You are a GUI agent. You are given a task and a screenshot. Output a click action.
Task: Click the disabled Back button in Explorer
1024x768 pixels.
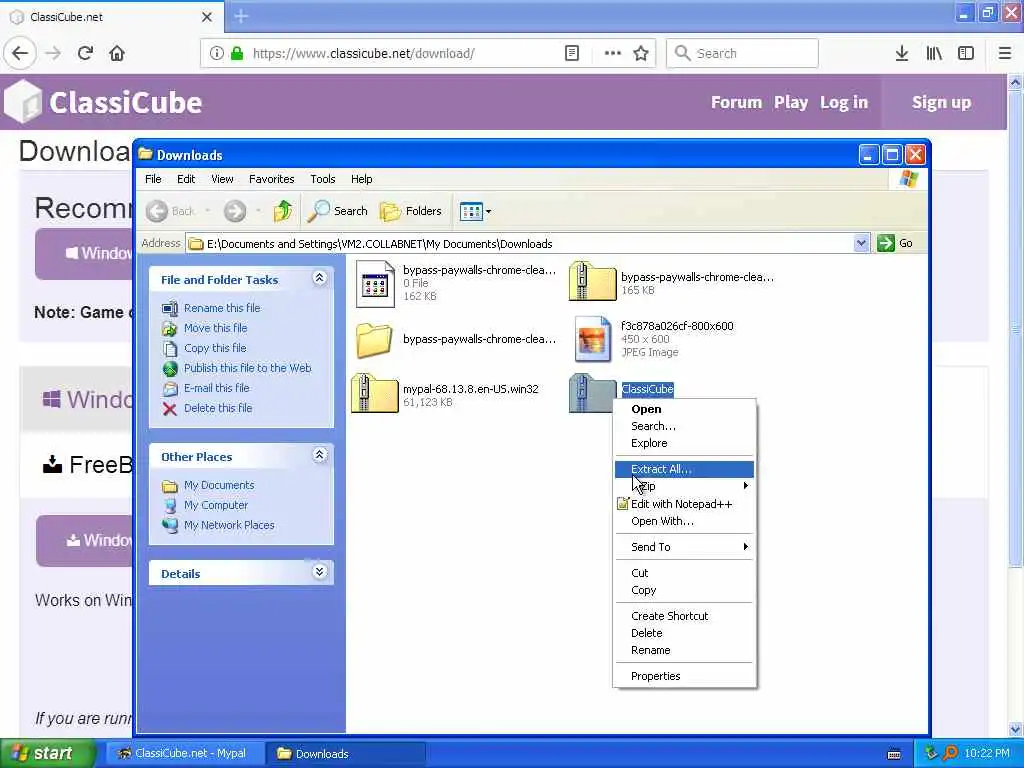(170, 211)
